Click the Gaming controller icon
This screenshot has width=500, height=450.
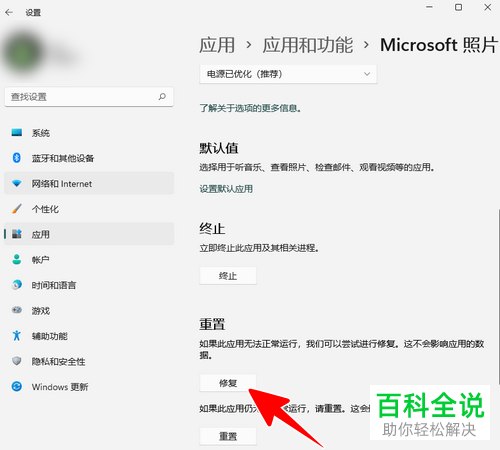click(17, 310)
